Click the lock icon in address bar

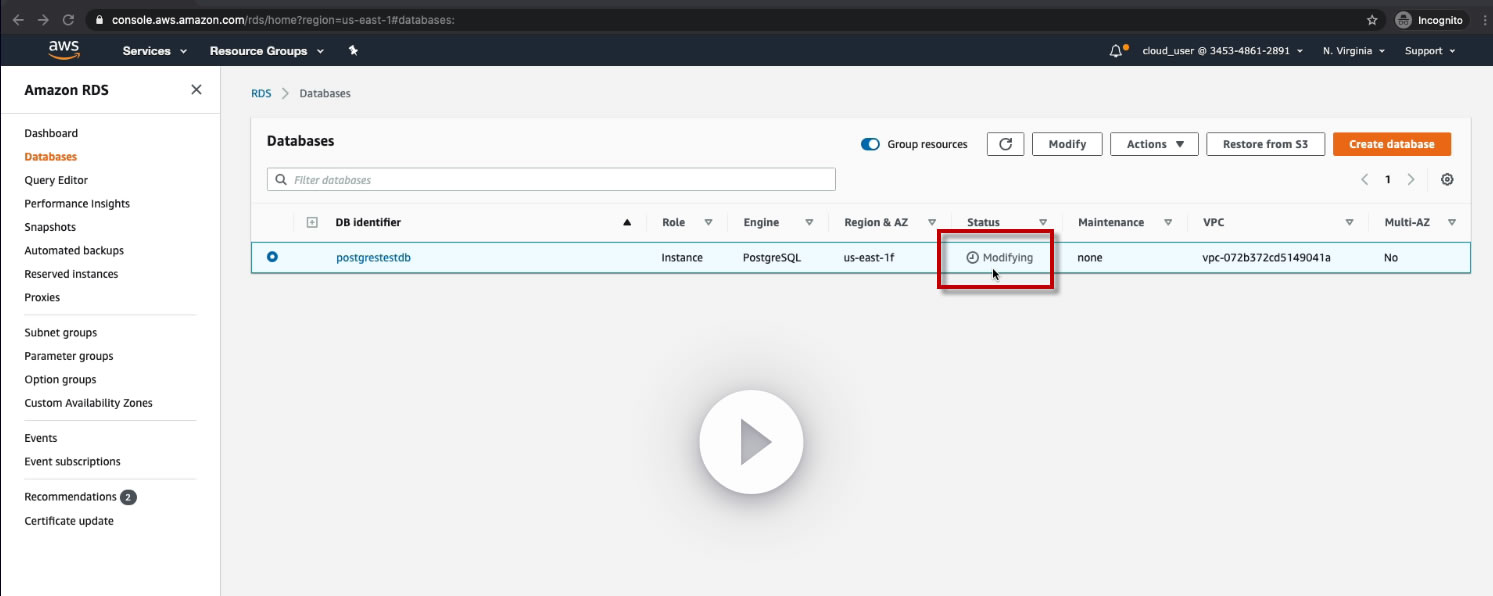(99, 20)
